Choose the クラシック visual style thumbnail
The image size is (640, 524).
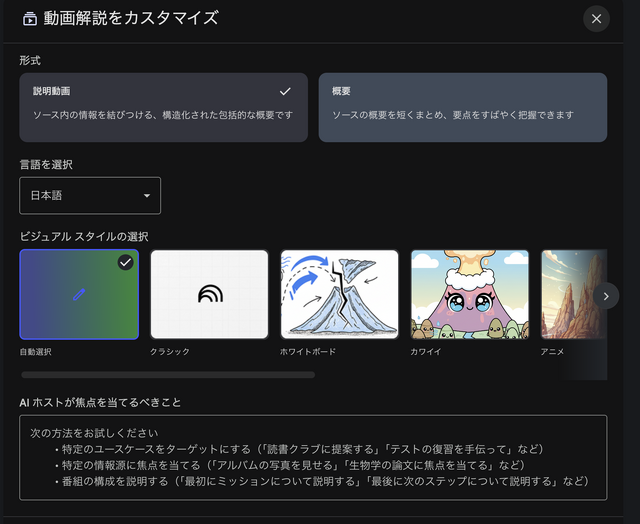click(209, 294)
